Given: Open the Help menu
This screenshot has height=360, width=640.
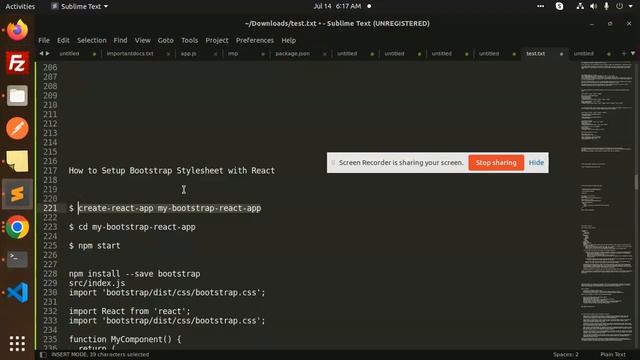Looking at the screenshot, I should [x=289, y=40].
